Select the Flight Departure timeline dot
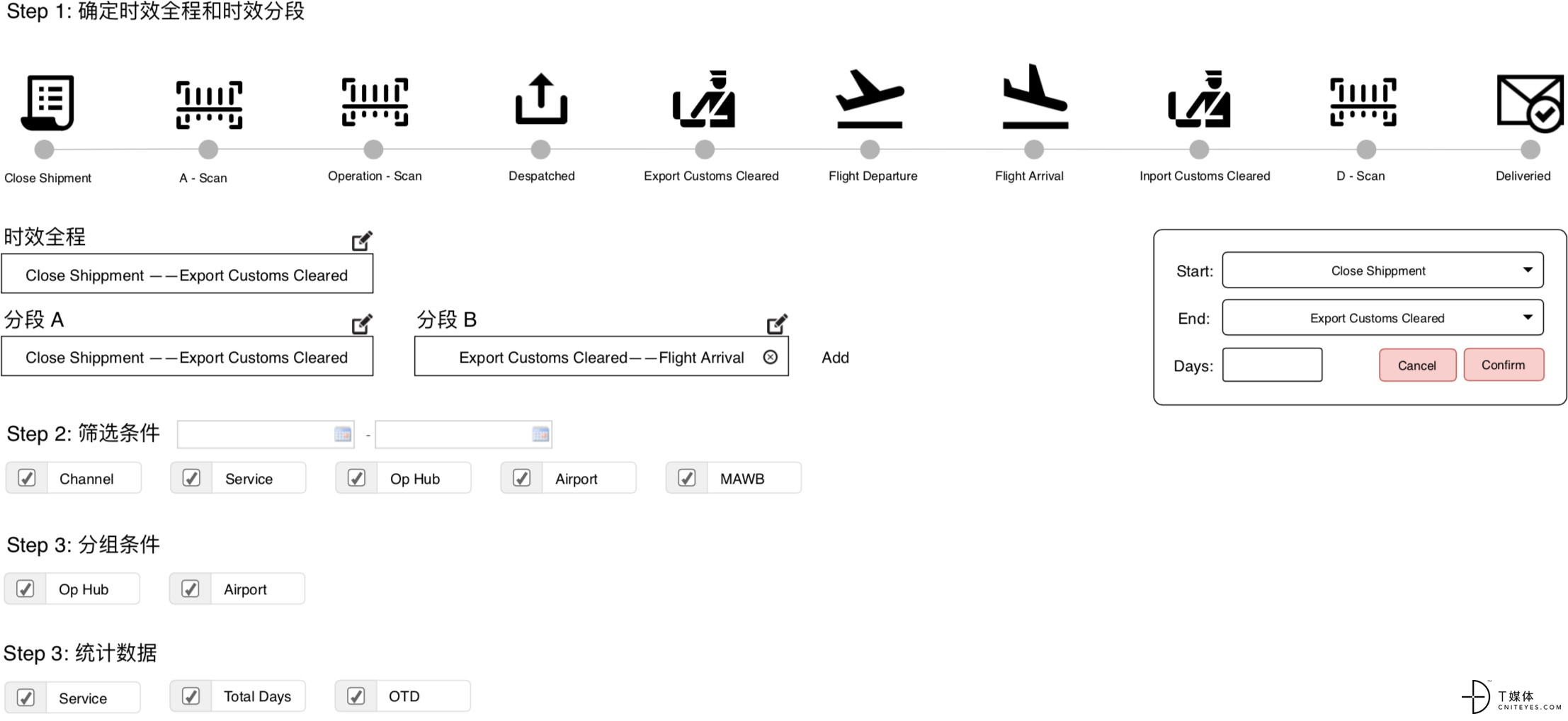This screenshot has width=1568, height=721. point(870,149)
